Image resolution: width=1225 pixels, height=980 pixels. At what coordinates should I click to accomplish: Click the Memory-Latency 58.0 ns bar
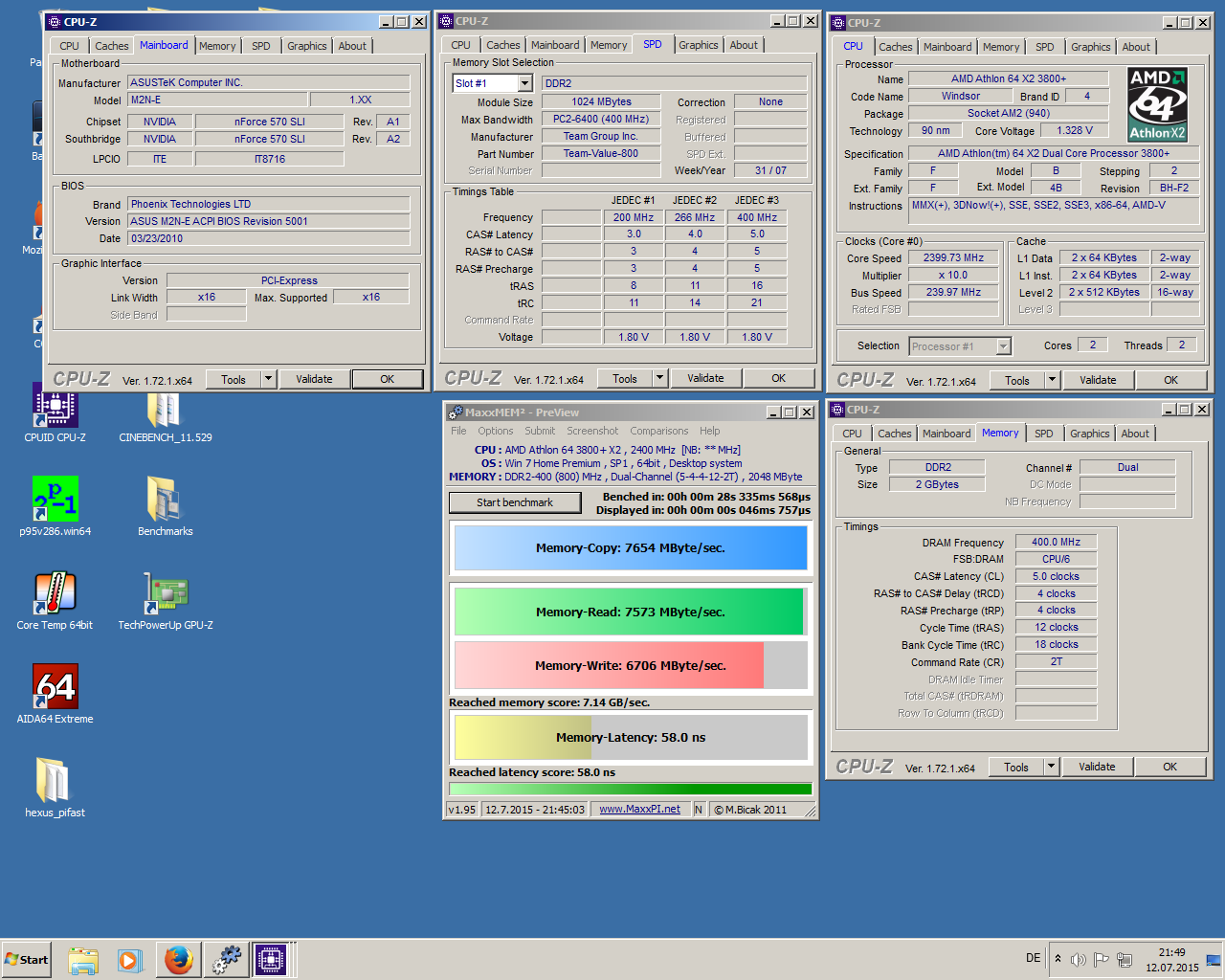pos(630,738)
